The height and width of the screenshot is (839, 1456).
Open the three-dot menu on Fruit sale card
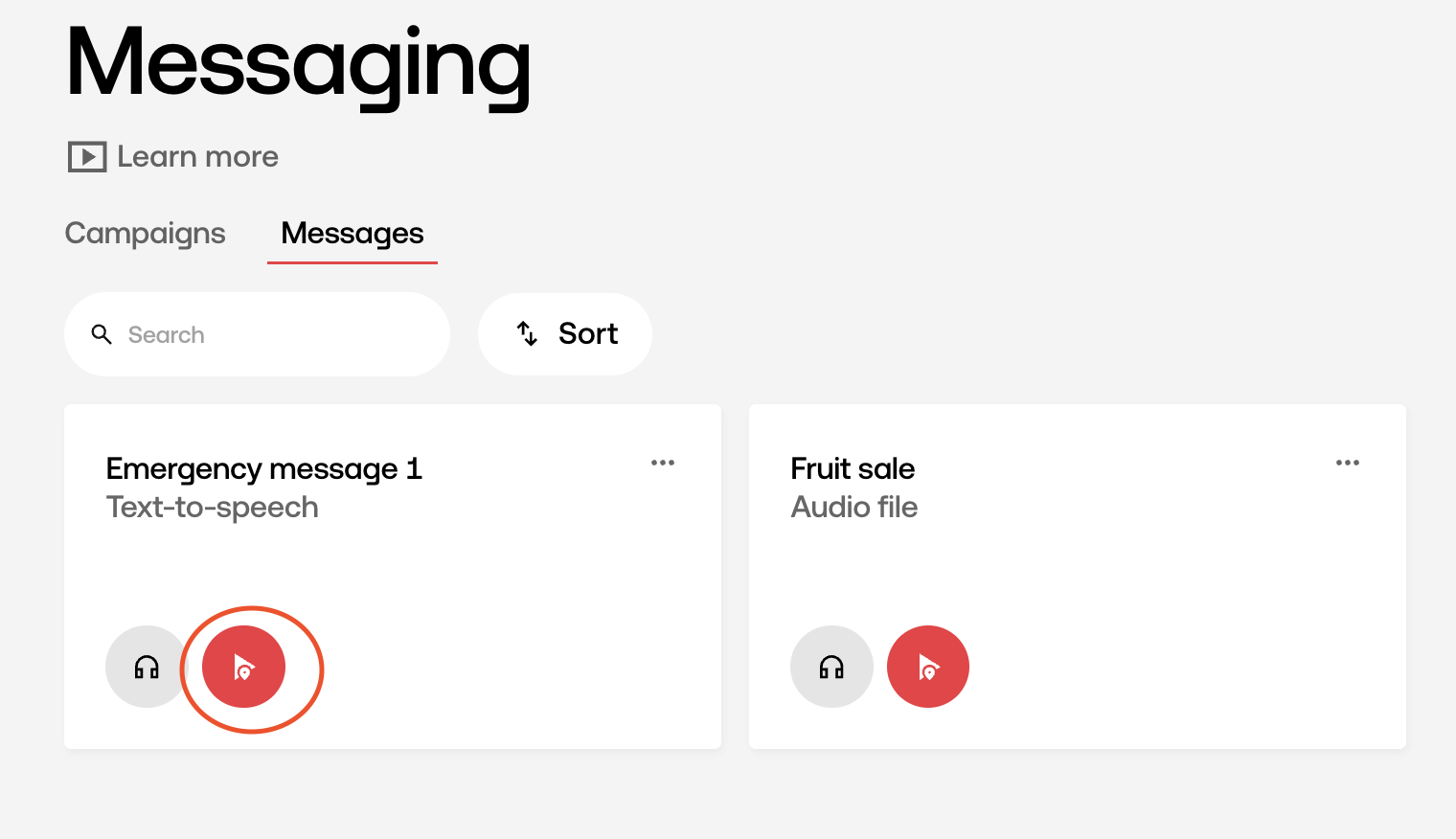[1348, 463]
